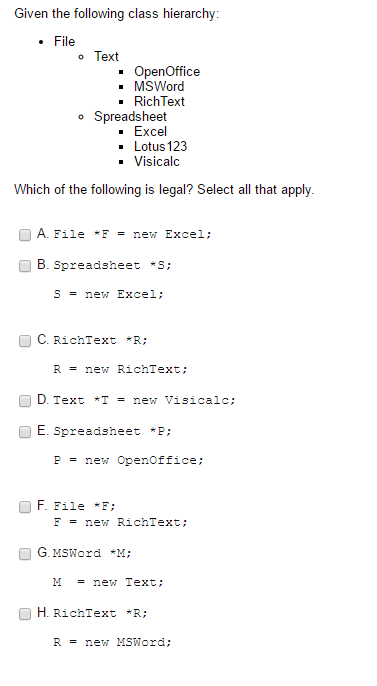377x686 pixels.
Task: Tick checkbox B for Spreadsheet *S
Action: pyautogui.click(x=25, y=266)
